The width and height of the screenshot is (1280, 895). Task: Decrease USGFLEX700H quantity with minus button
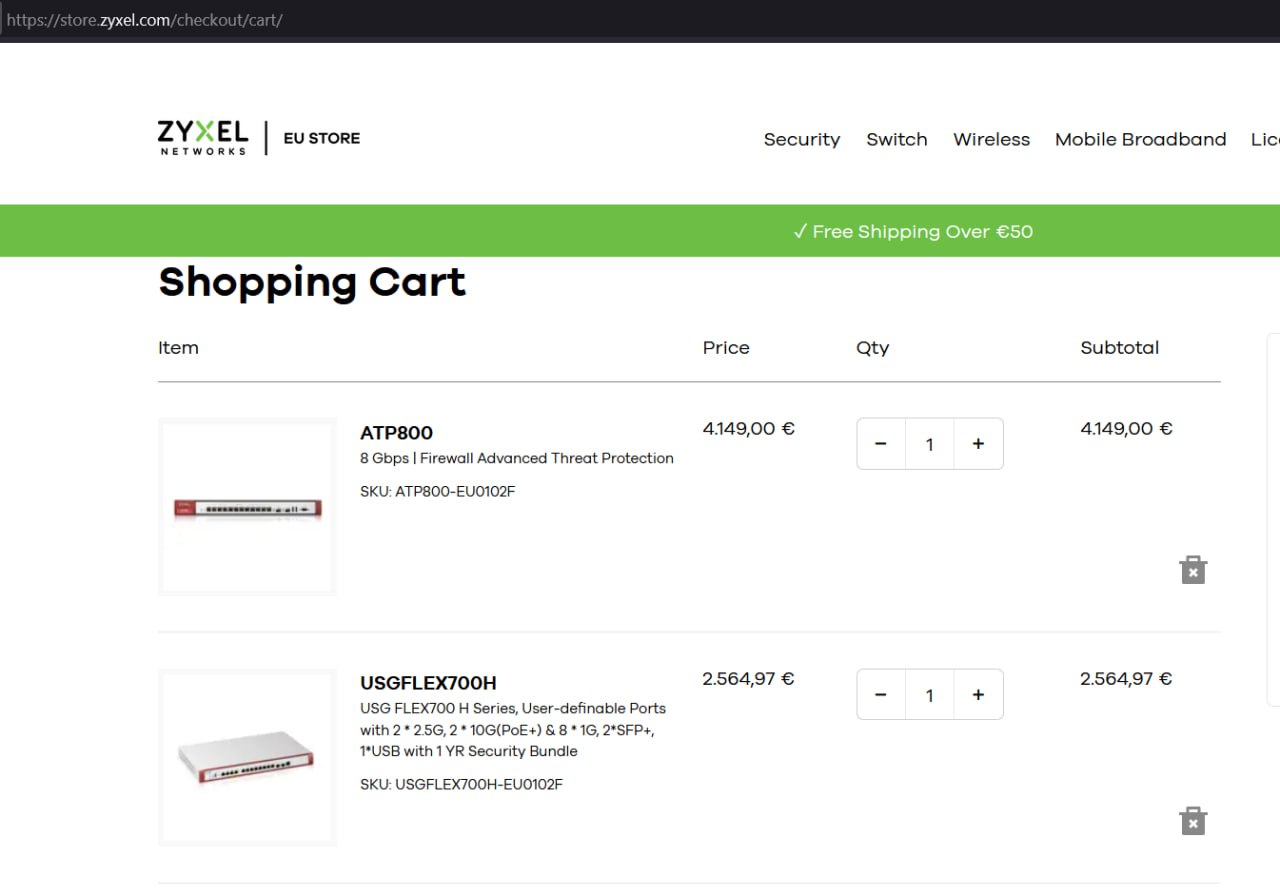click(x=881, y=694)
